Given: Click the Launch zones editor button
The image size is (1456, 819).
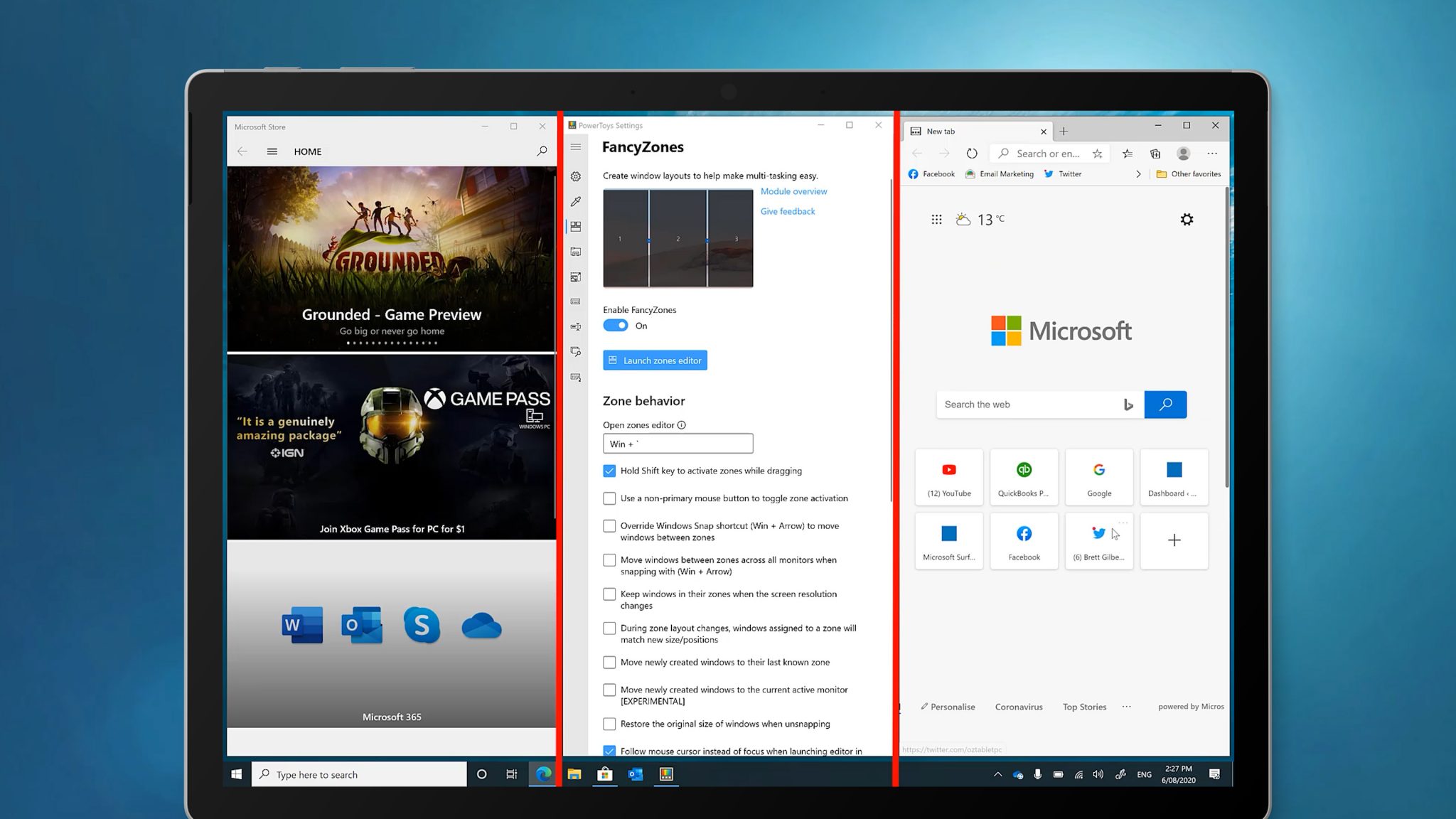Looking at the screenshot, I should [x=654, y=360].
